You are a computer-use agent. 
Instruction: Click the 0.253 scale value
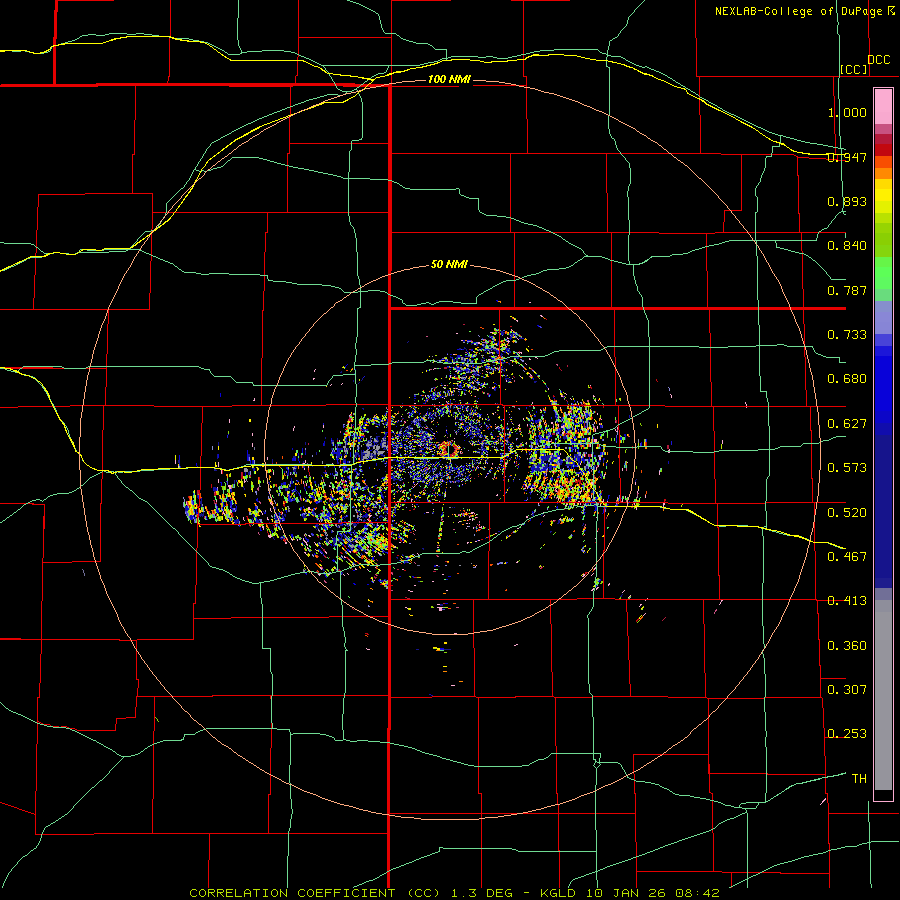(847, 734)
